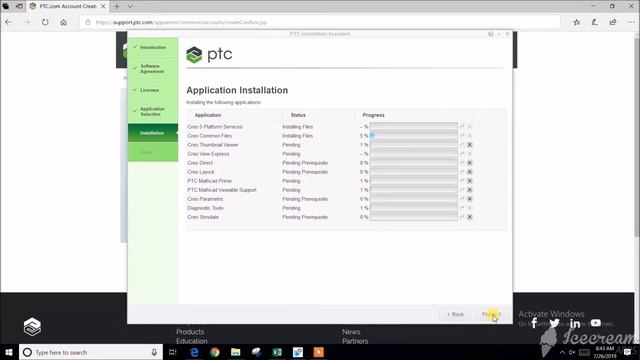Open the Education link in the footer

click(x=191, y=341)
